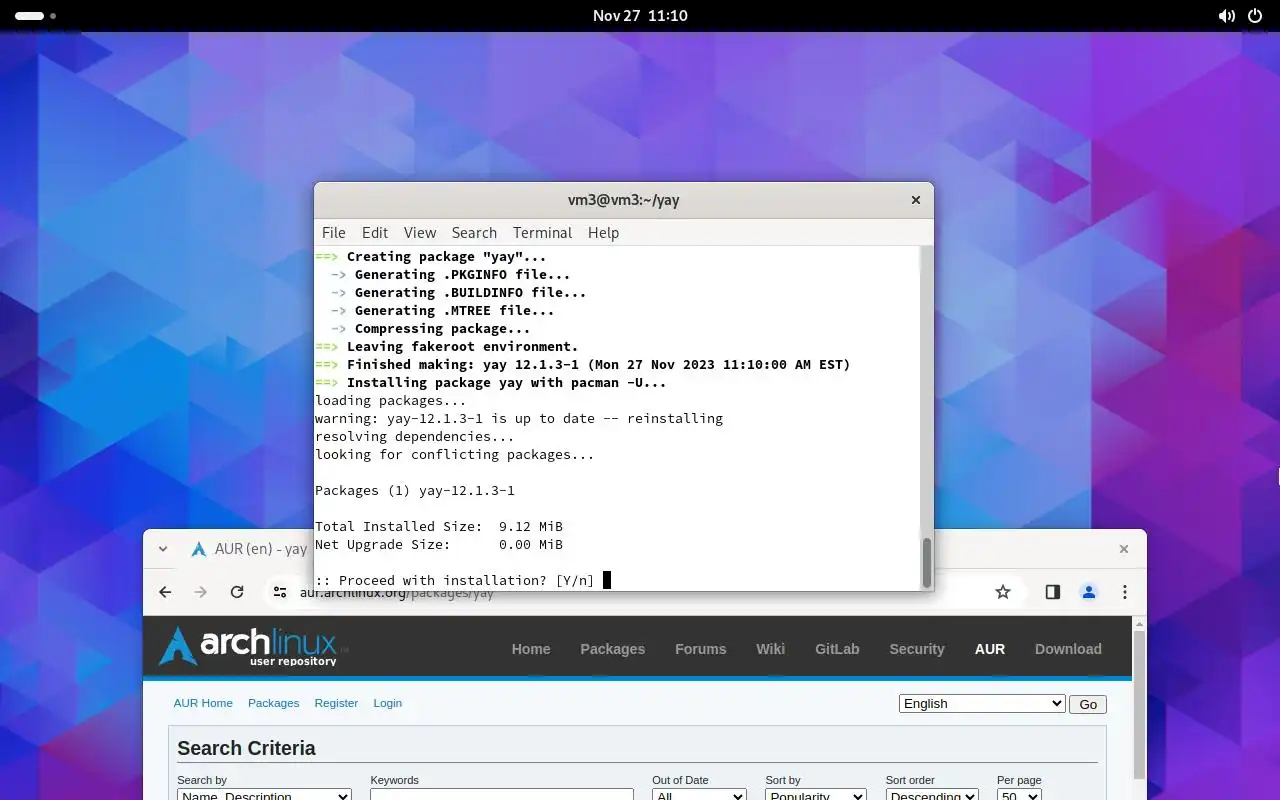
Task: Open the power icon system menu
Action: [x=1256, y=16]
